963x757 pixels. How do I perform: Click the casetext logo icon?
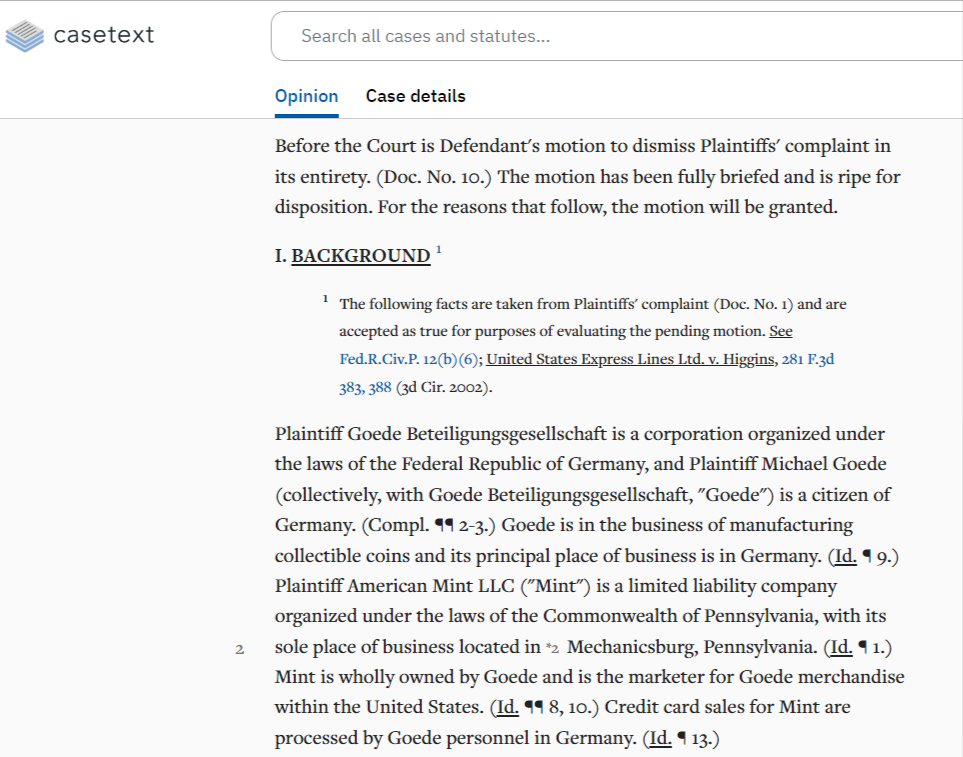(x=25, y=36)
